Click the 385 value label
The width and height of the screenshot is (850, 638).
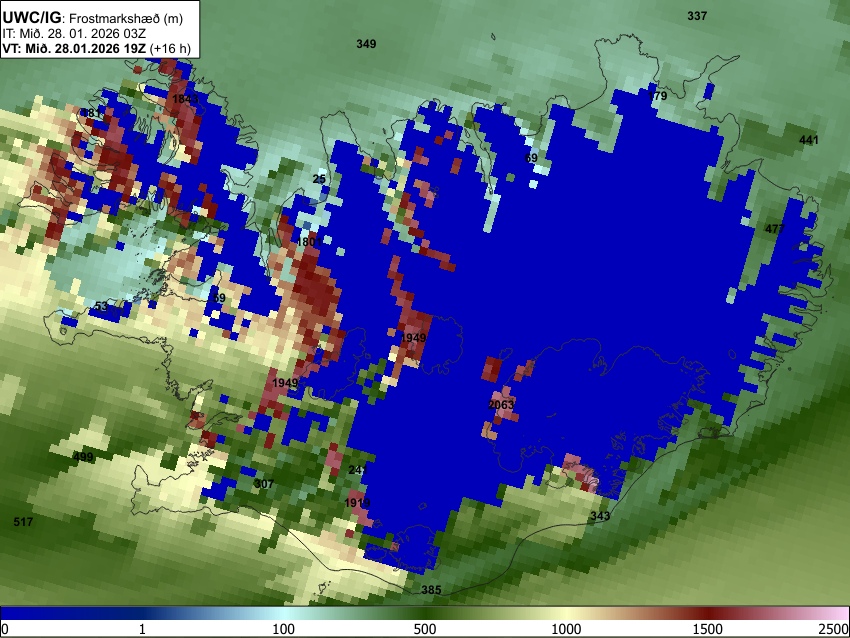pos(432,590)
